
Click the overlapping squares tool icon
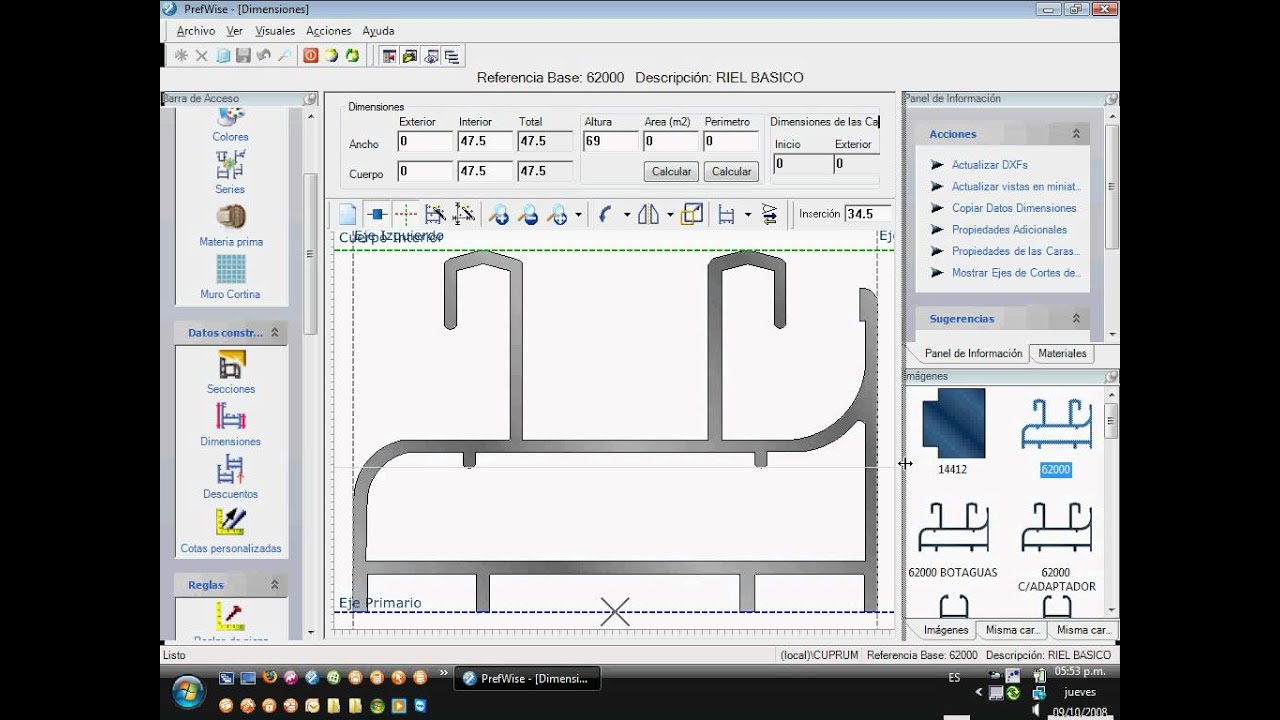pyautogui.click(x=692, y=214)
